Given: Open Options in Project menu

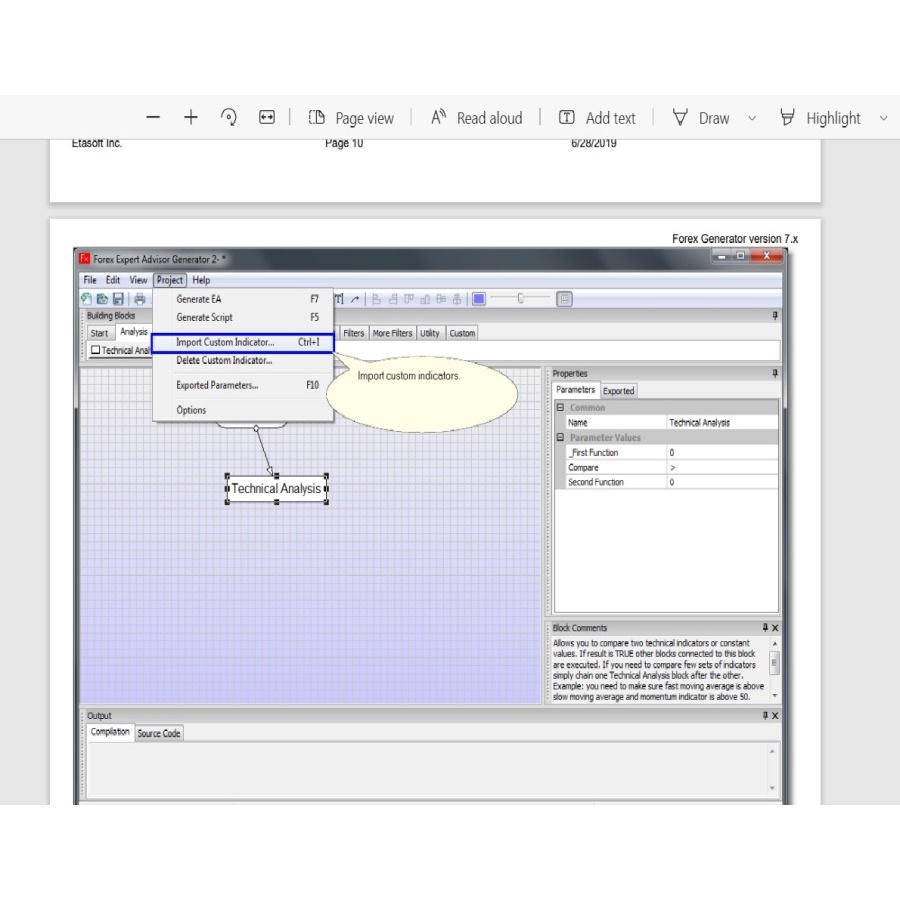Looking at the screenshot, I should [243, 410].
